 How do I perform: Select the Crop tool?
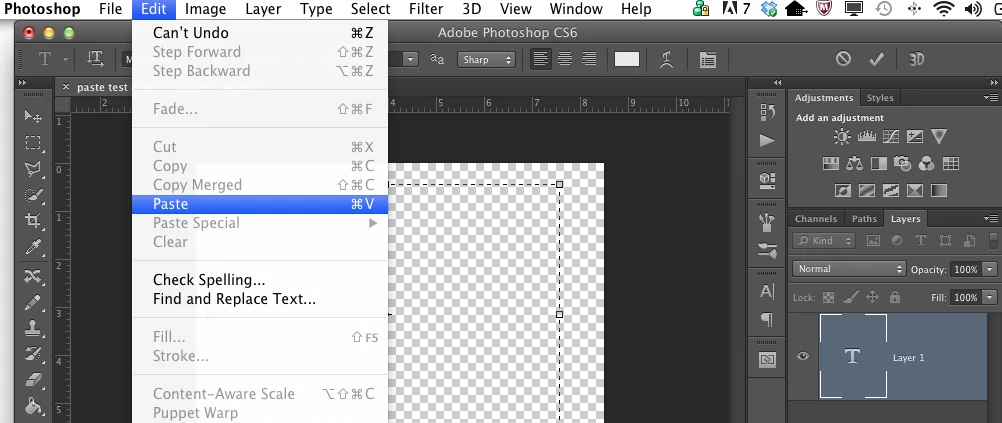point(33,221)
